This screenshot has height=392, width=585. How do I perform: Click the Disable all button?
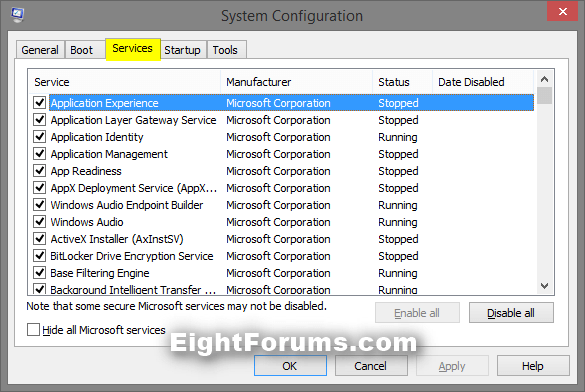511,313
